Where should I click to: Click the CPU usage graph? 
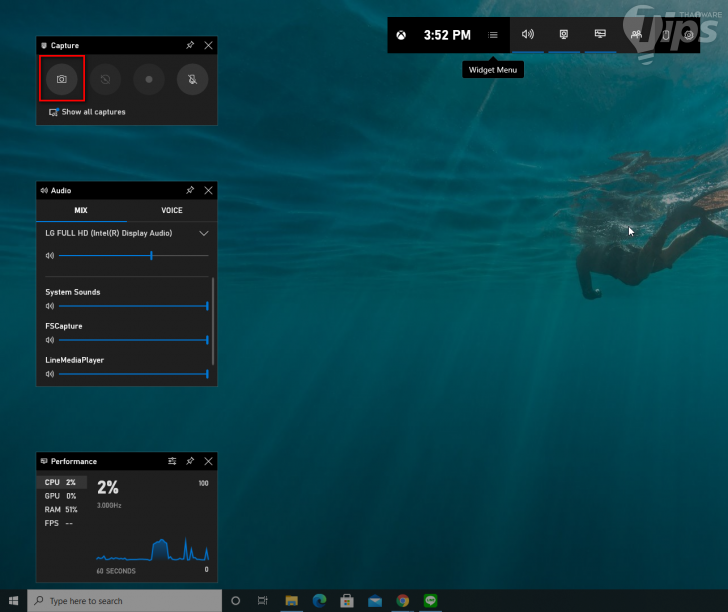(152, 549)
